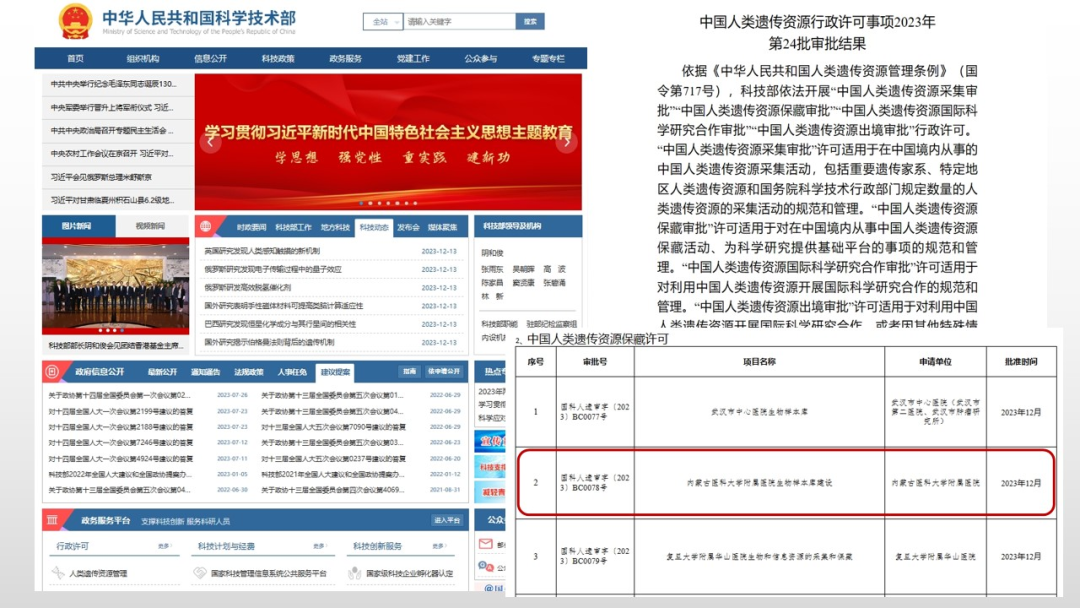Select the 科技部工作 news tab
The width and height of the screenshot is (1080, 608).
(293, 227)
